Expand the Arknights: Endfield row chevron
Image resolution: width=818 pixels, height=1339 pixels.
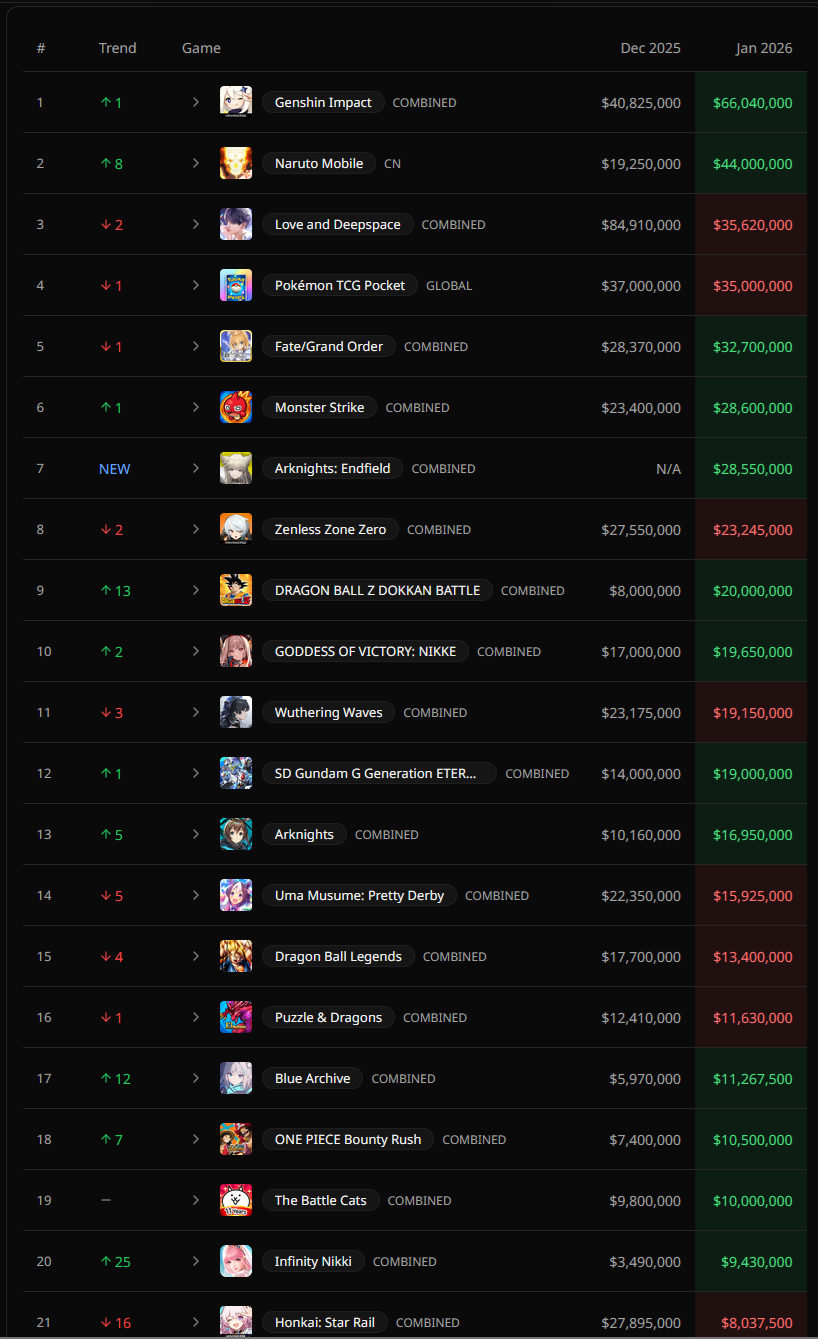coord(196,468)
